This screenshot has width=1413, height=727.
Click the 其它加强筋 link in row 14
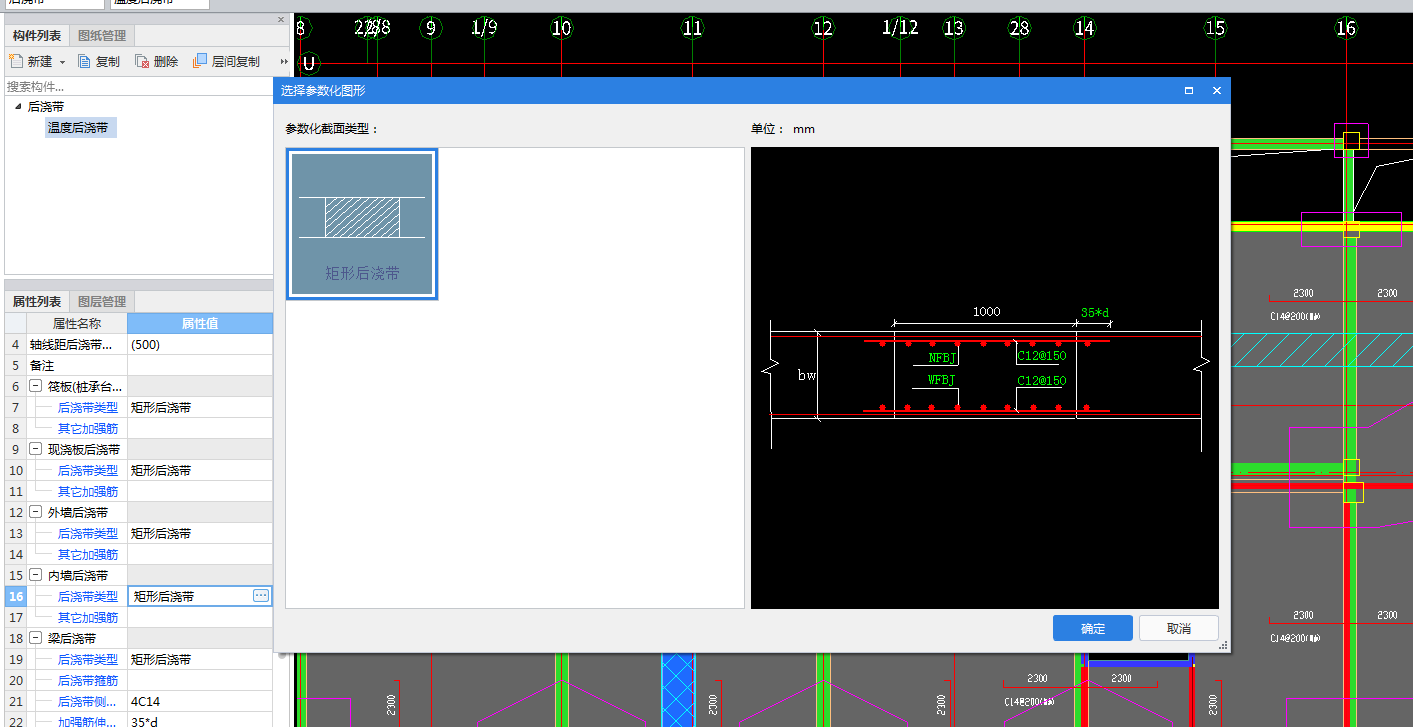coord(87,554)
